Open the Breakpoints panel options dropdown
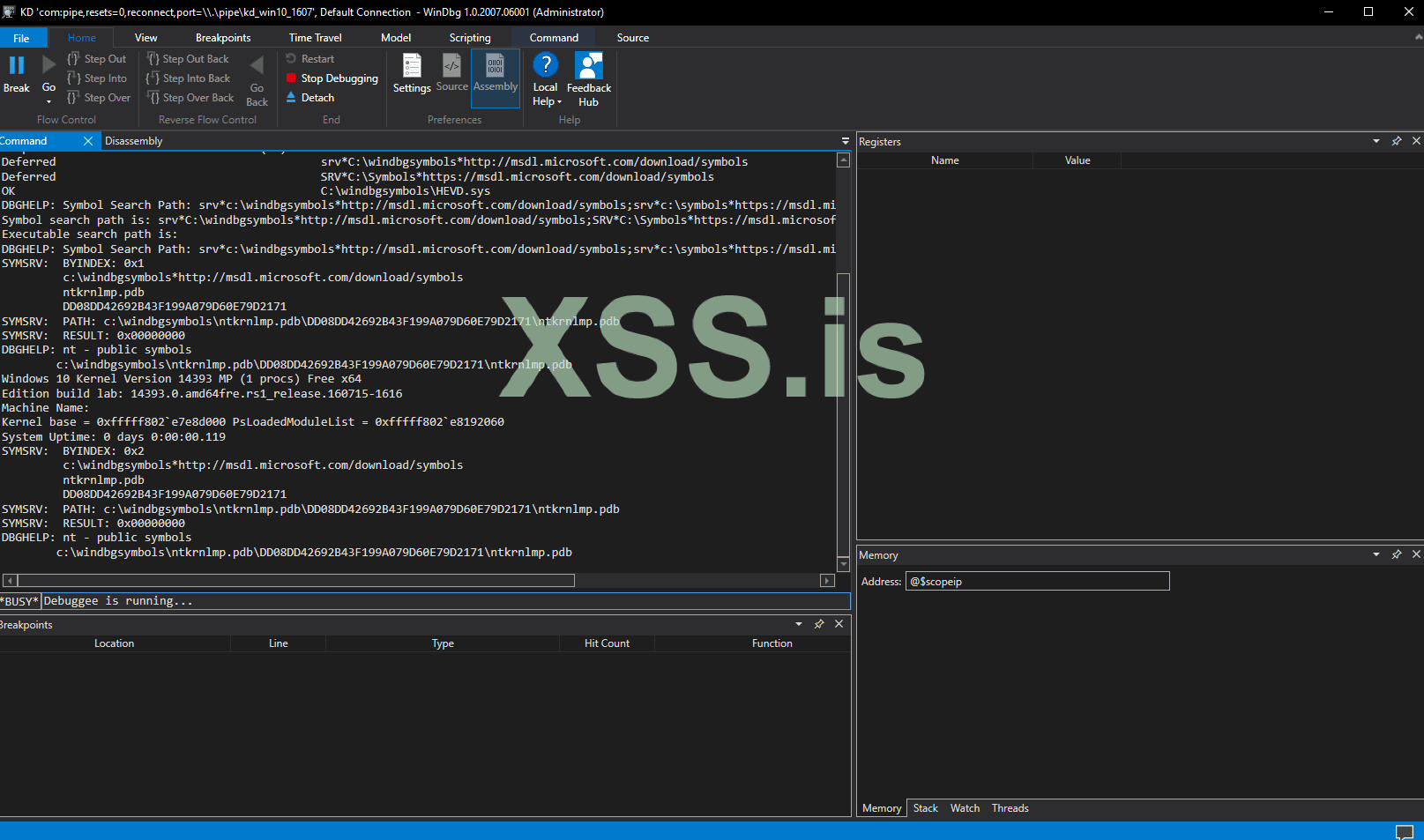 (799, 624)
